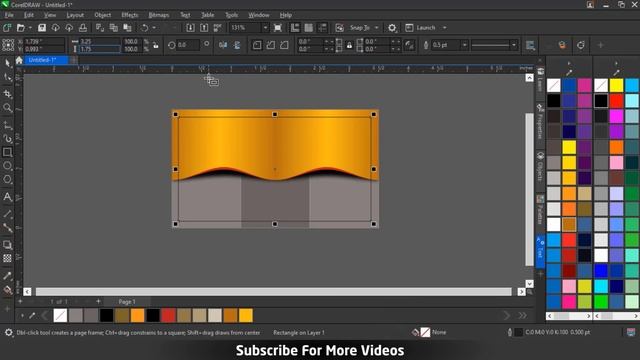Select the Polygon tool
640x360 pixels.
coord(7,180)
